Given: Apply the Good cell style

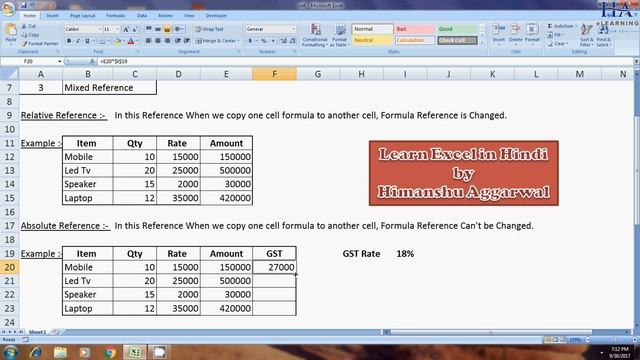Looking at the screenshot, I should coord(457,29).
